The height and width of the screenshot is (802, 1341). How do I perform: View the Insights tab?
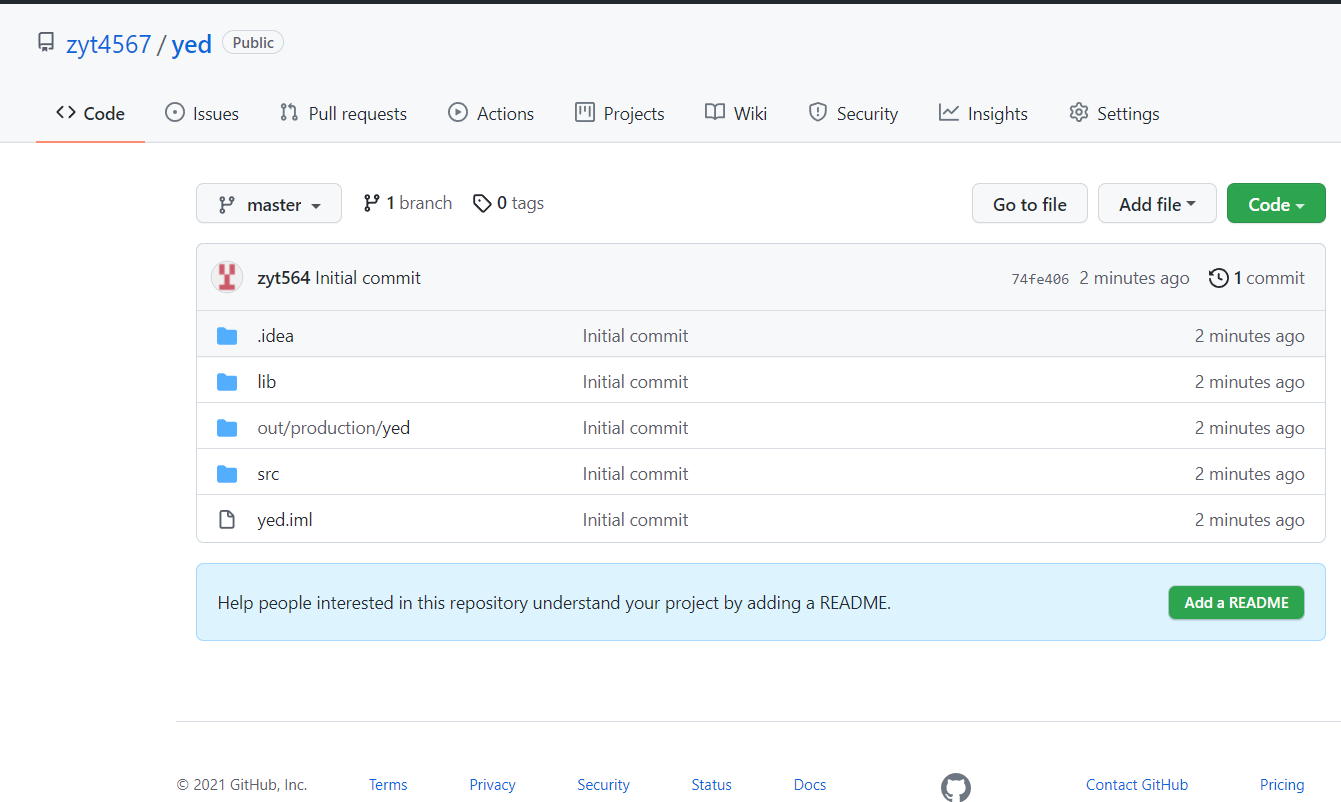[983, 113]
